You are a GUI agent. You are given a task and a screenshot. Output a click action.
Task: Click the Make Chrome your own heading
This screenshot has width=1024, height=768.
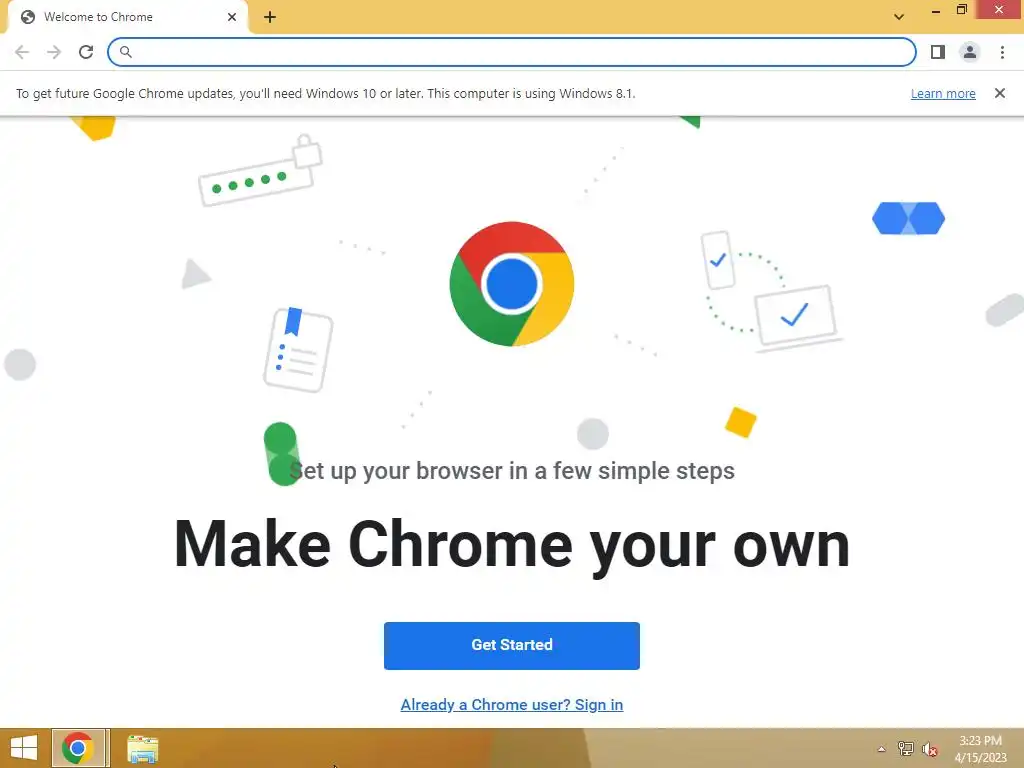512,545
